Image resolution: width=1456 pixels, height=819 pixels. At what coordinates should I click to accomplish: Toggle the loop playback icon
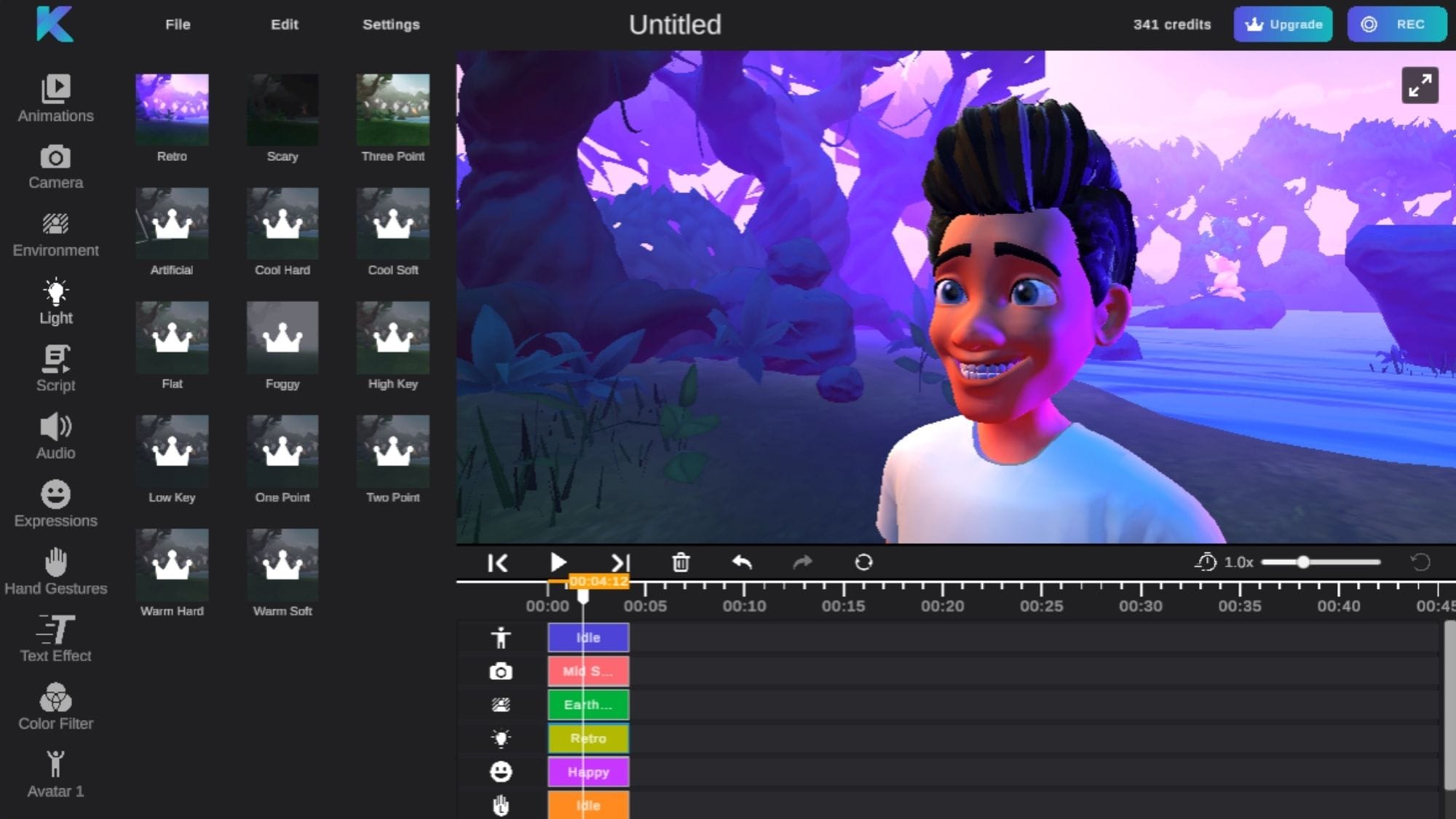pyautogui.click(x=863, y=563)
